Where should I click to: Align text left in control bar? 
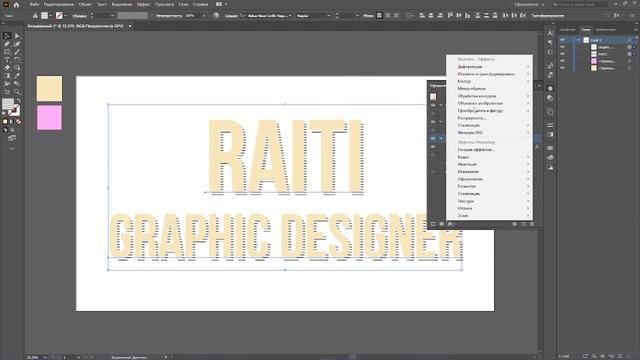(x=379, y=16)
